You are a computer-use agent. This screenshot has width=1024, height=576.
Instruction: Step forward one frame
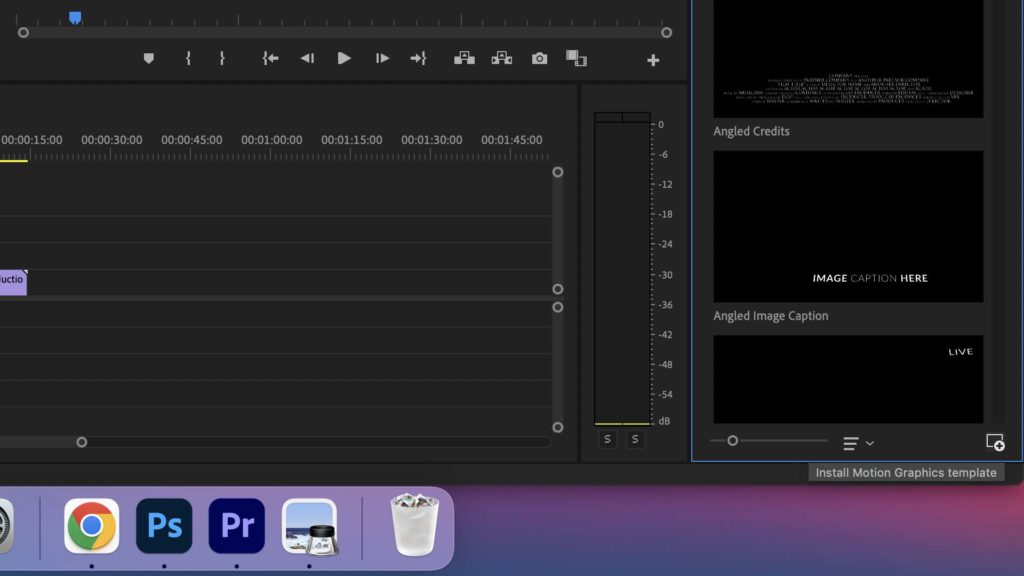pyautogui.click(x=382, y=59)
